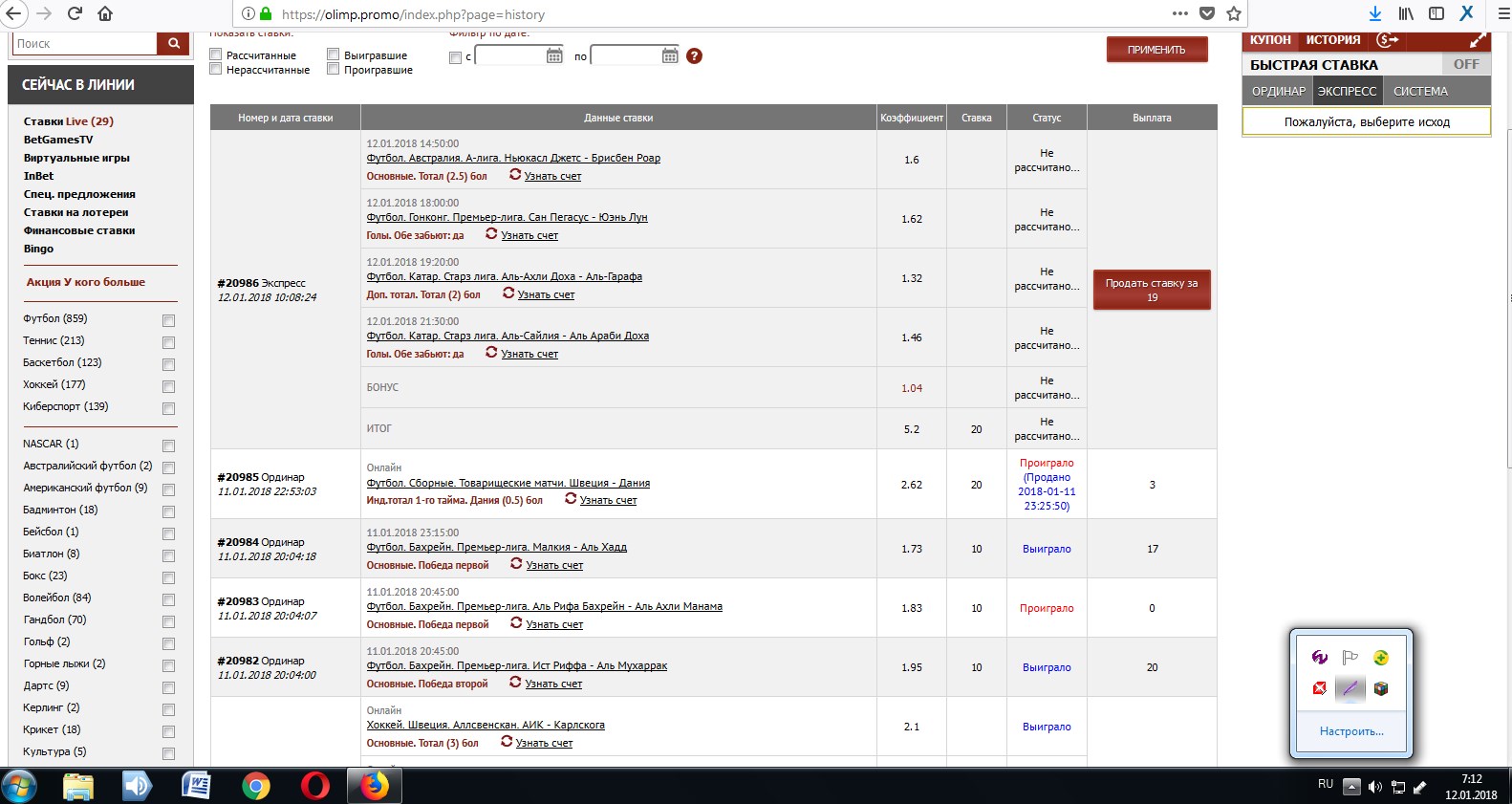The image size is (1512, 804).
Task: Click the site identity info icon in address bar
Action: [x=248, y=13]
